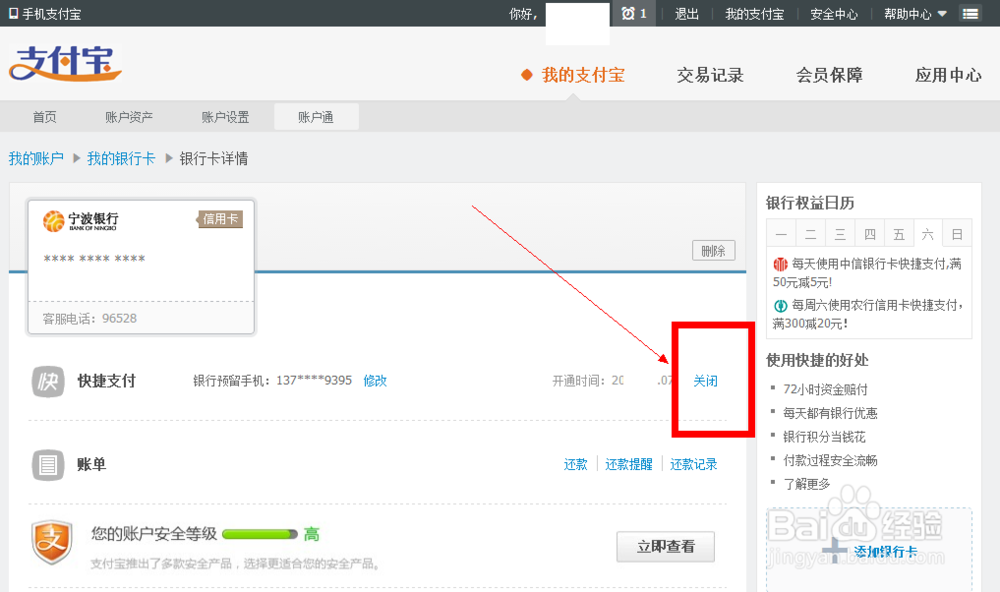1000x592 pixels.
Task: Click the account security shield icon
Action: [x=51, y=542]
